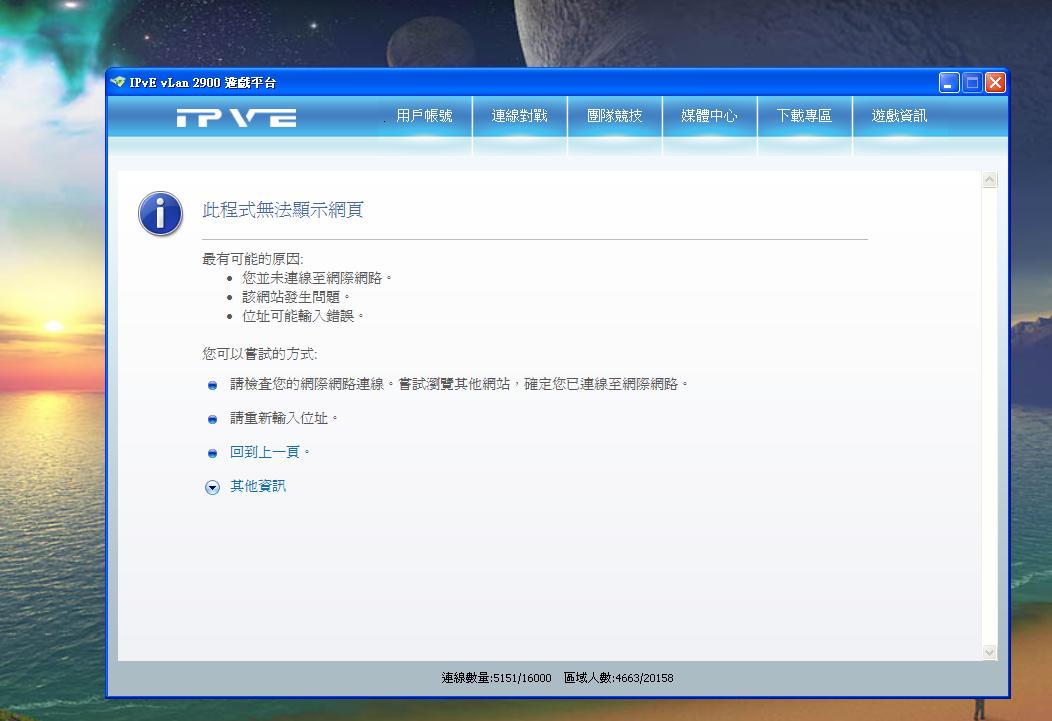Click the bullet icon beside 回到上一頁
Screen dimensions: 1052x721
pos(212,453)
